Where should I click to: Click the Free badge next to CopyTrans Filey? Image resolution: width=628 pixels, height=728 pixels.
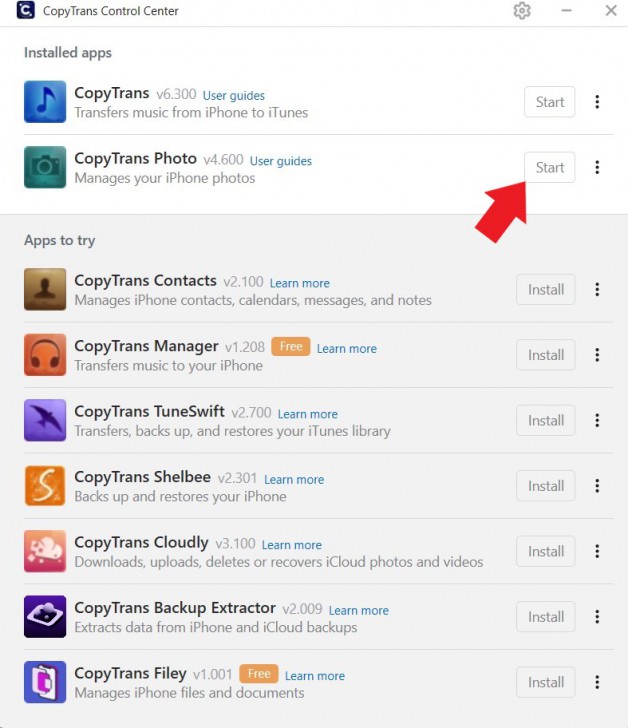click(x=259, y=674)
